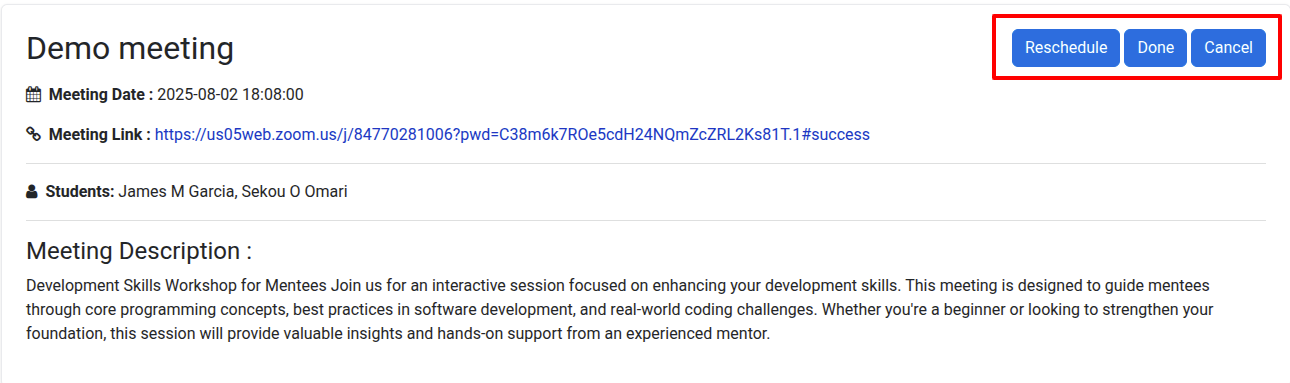Open the Zoom meeting URL
The height and width of the screenshot is (383, 1290).
(512, 134)
